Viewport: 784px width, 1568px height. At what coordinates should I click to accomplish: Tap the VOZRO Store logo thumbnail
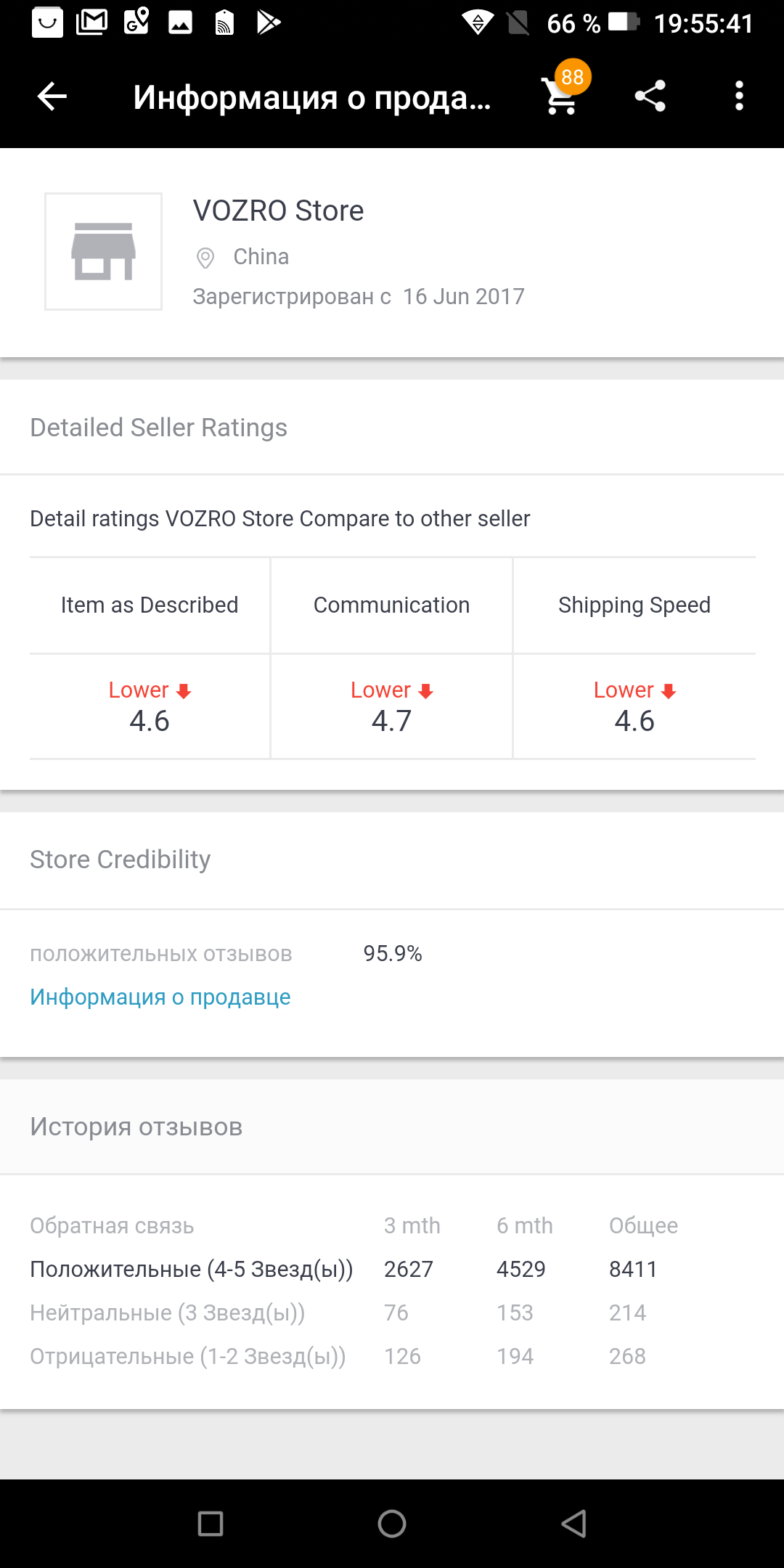tap(103, 251)
